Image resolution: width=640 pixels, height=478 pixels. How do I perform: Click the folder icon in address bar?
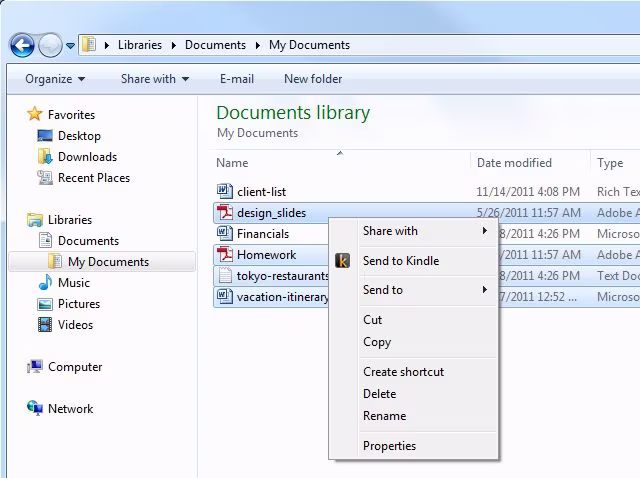[x=89, y=44]
